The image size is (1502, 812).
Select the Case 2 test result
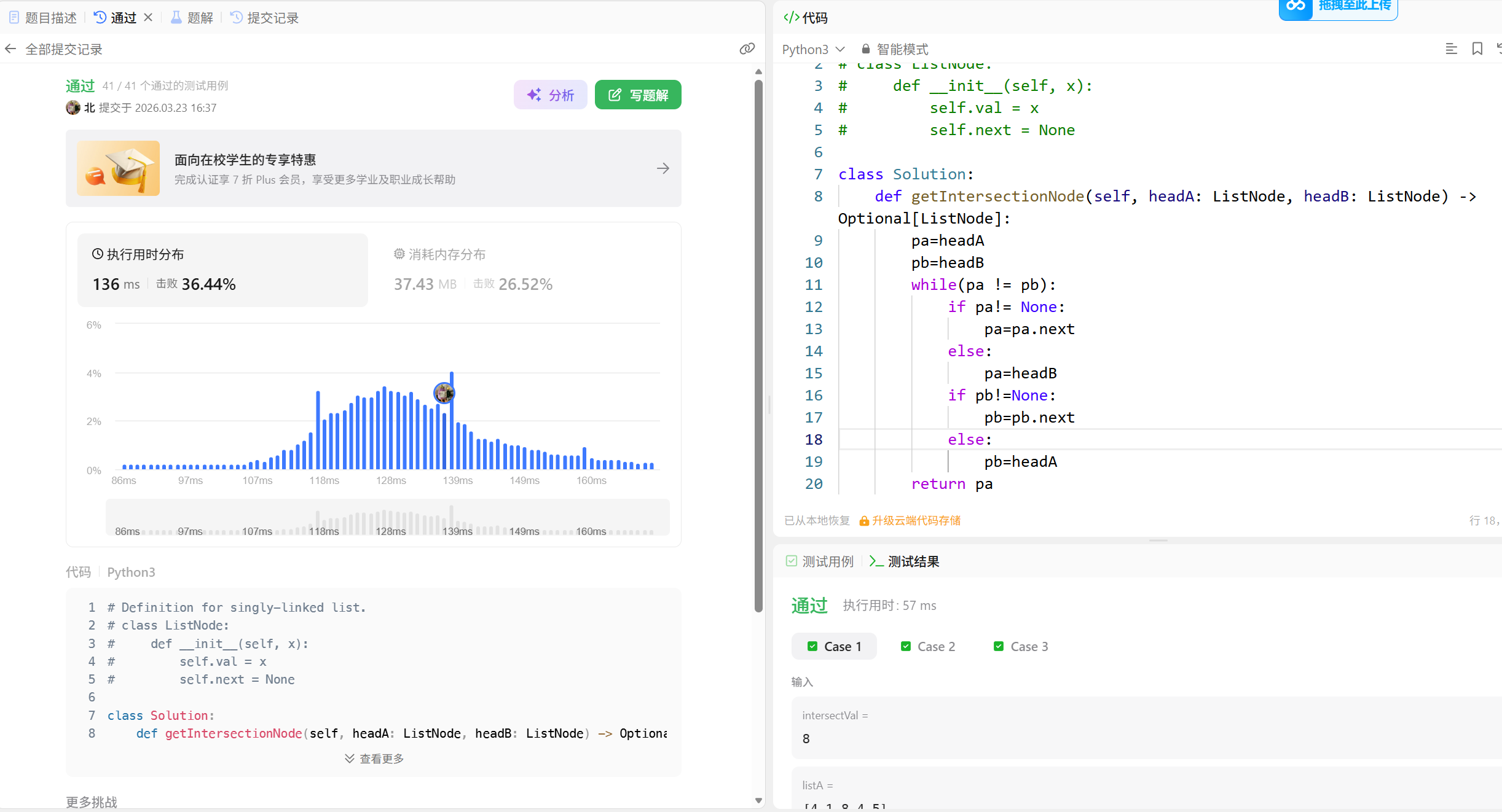928,646
